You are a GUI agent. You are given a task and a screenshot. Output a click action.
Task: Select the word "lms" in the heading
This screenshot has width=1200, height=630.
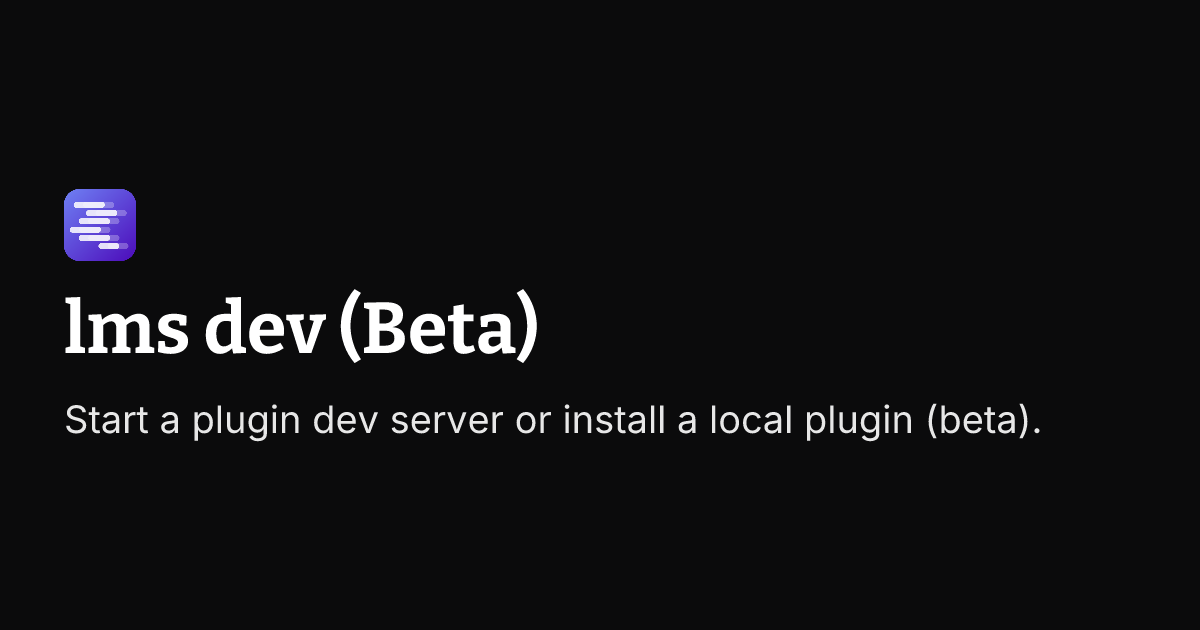click(127, 327)
